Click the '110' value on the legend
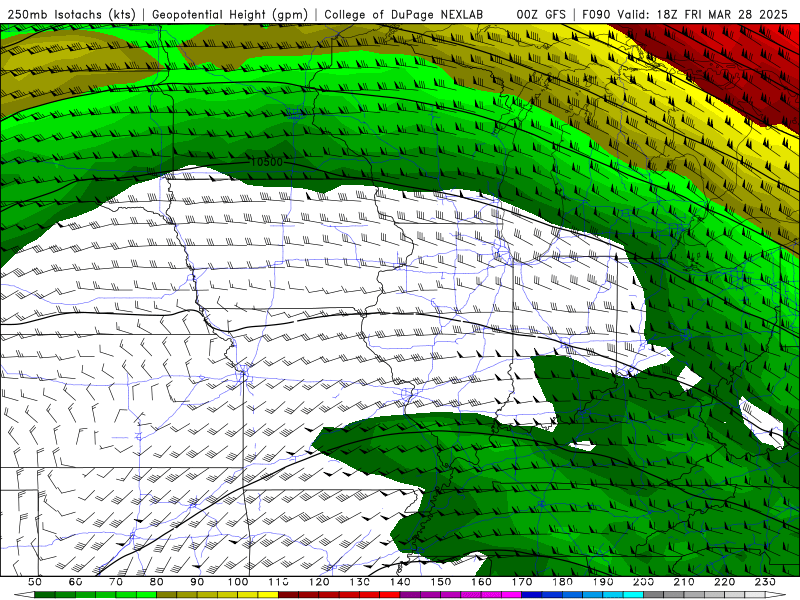The width and height of the screenshot is (800, 600). pos(278,582)
